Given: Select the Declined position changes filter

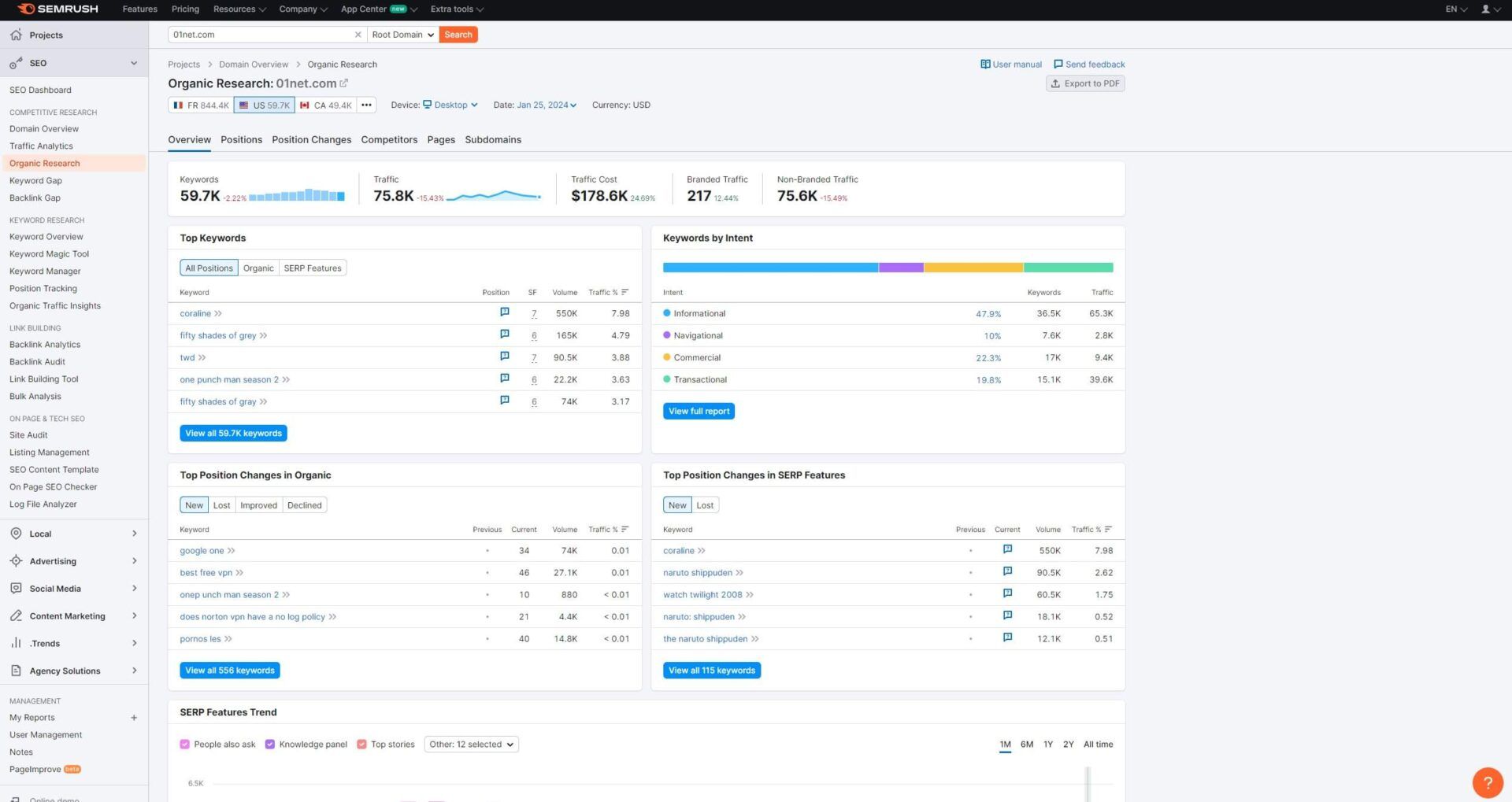Looking at the screenshot, I should 305,505.
